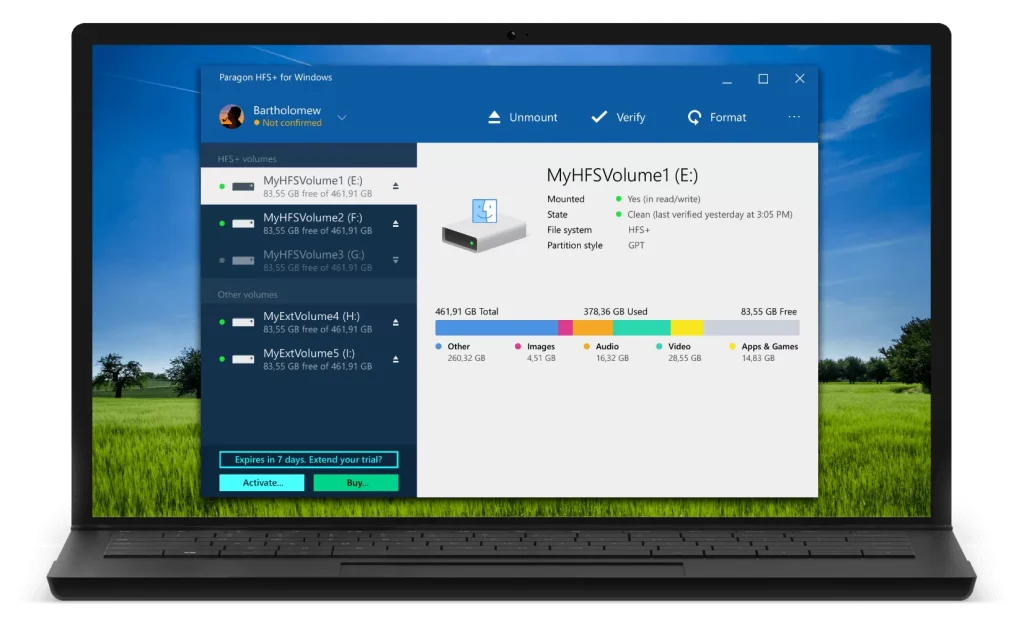Click the Format circular arrow icon
The image size is (1024, 640).
click(695, 118)
